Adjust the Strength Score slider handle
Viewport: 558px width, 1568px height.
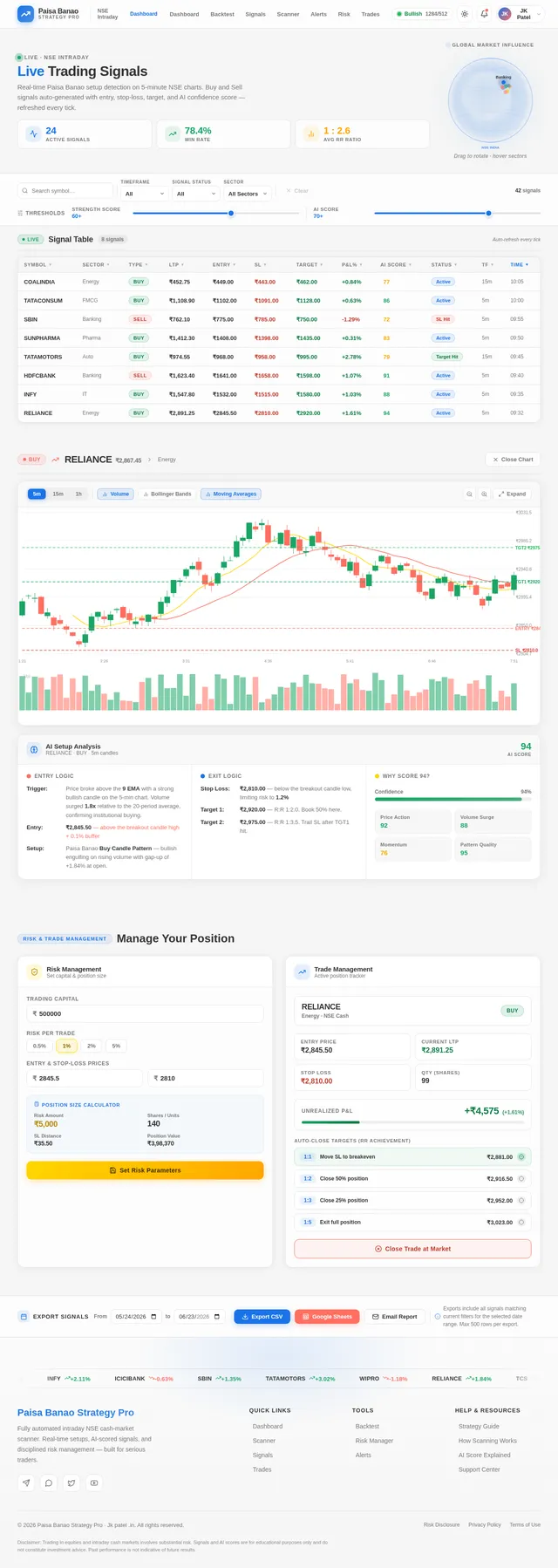[x=230, y=213]
